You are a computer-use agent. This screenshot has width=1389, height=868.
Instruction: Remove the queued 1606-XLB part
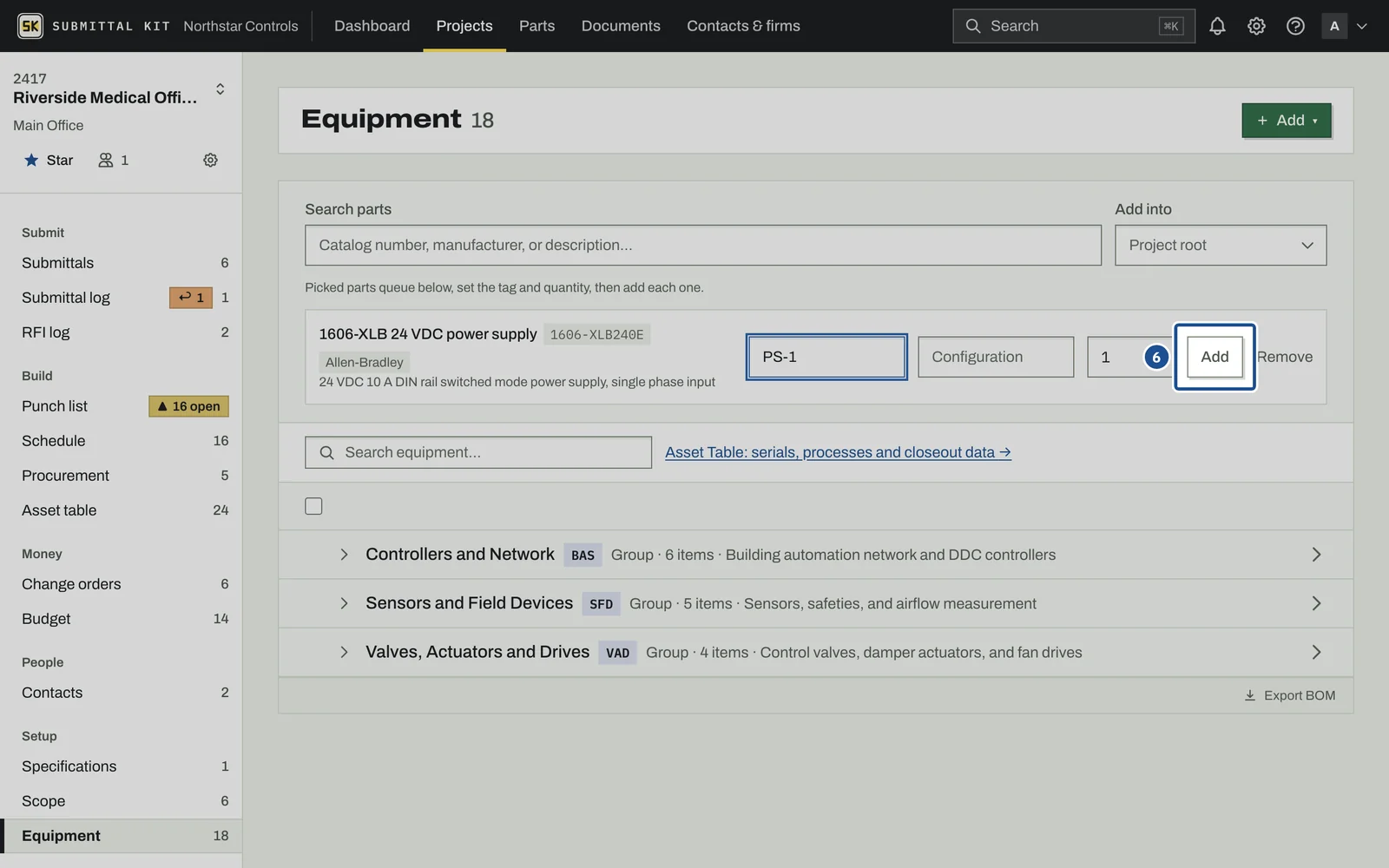1285,357
